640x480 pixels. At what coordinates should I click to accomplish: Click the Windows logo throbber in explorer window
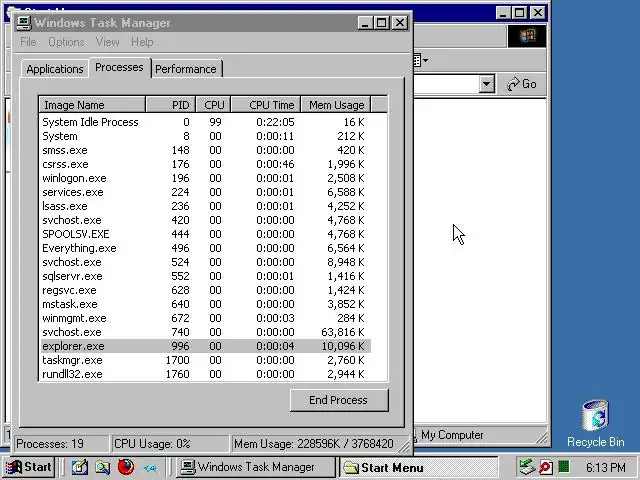coord(527,36)
